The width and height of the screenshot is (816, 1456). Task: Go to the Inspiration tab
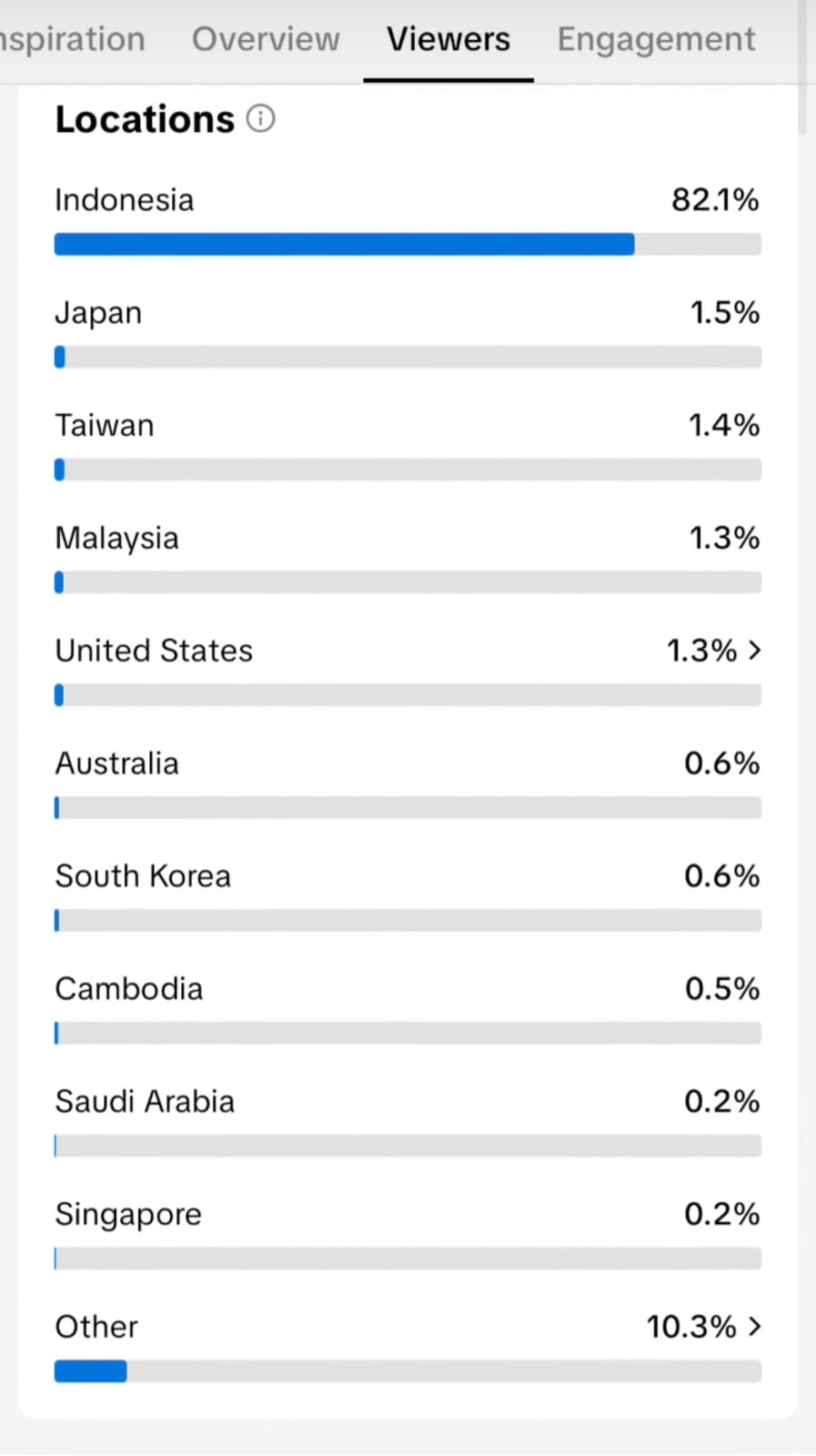(x=73, y=40)
